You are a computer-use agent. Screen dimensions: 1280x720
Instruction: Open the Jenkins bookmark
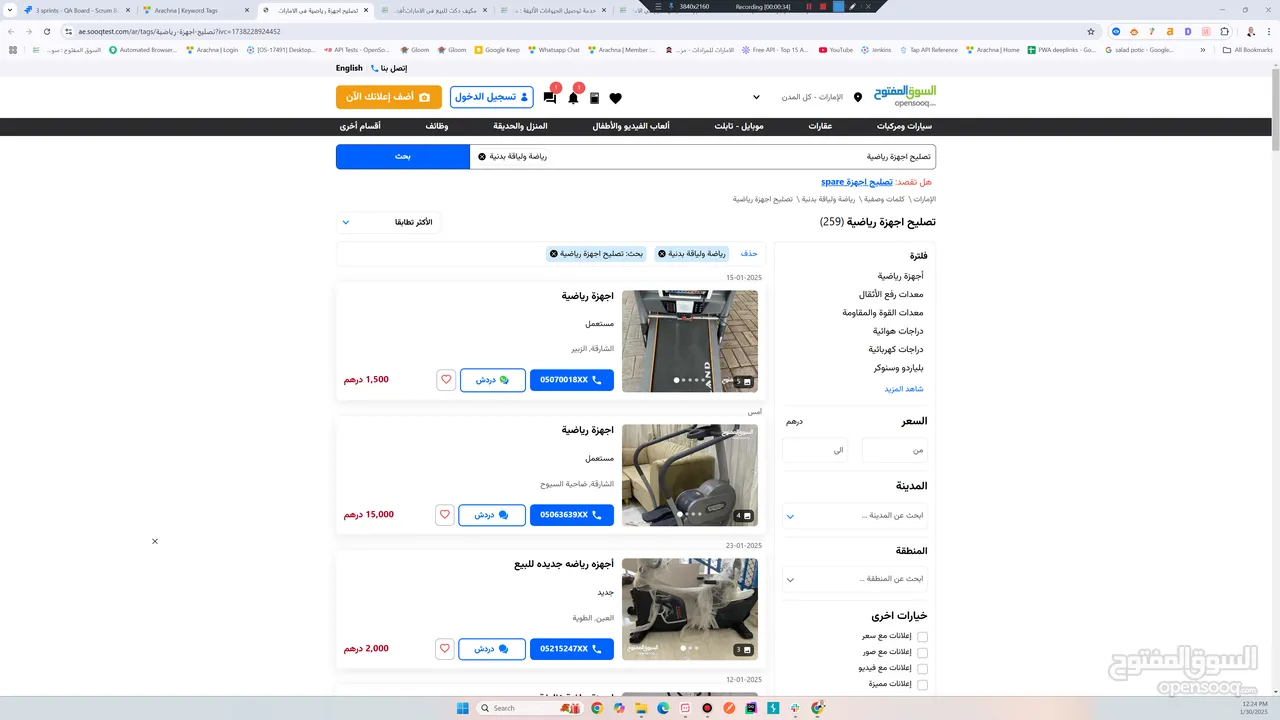(876, 49)
